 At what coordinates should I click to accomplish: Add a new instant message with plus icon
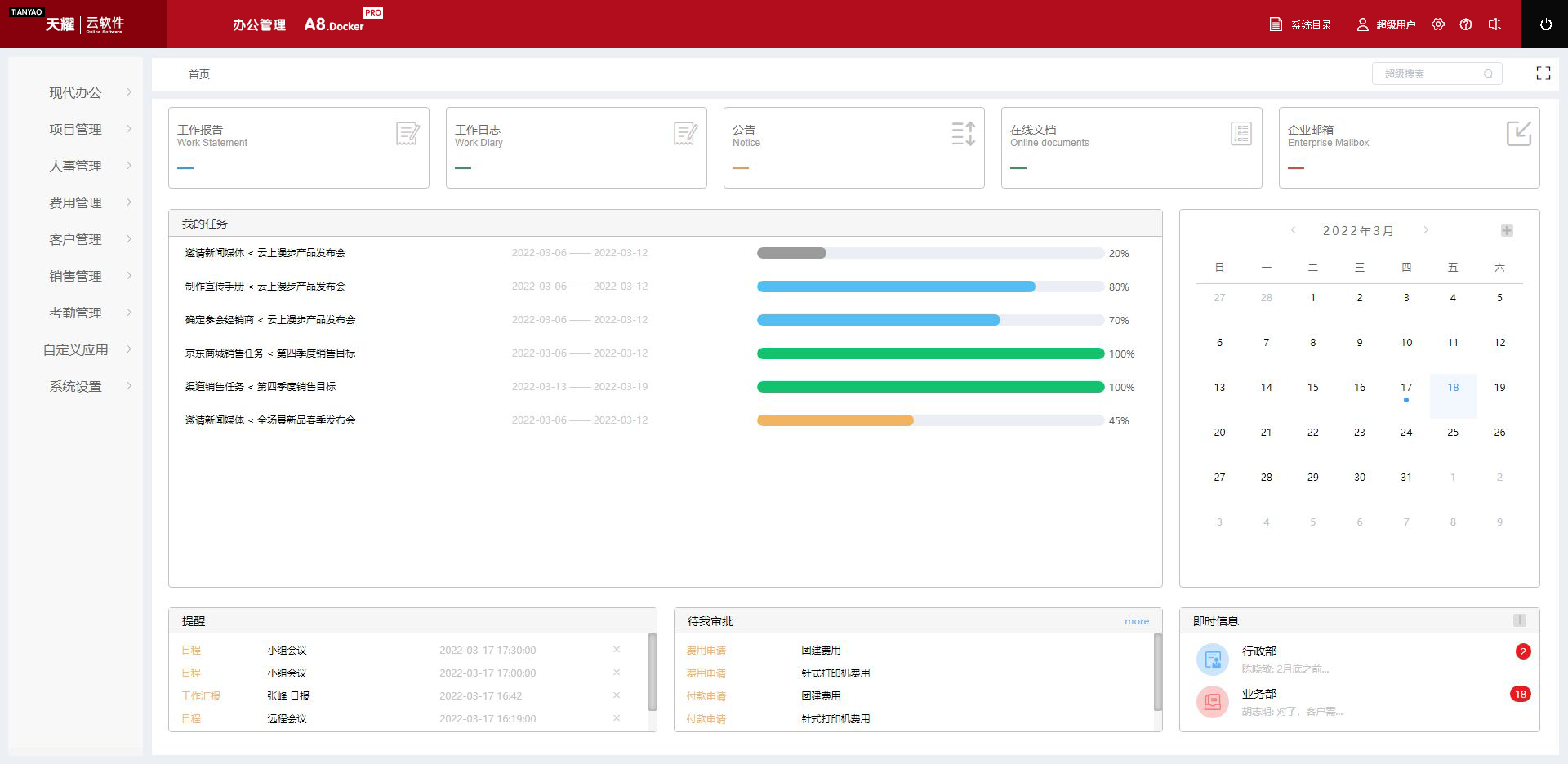[1519, 620]
